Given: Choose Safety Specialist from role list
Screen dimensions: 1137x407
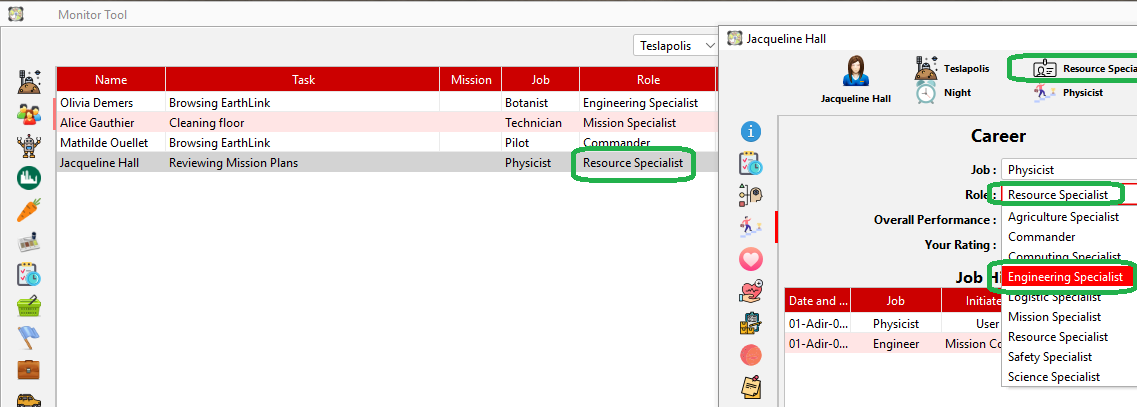Looking at the screenshot, I should pyautogui.click(x=1069, y=357).
